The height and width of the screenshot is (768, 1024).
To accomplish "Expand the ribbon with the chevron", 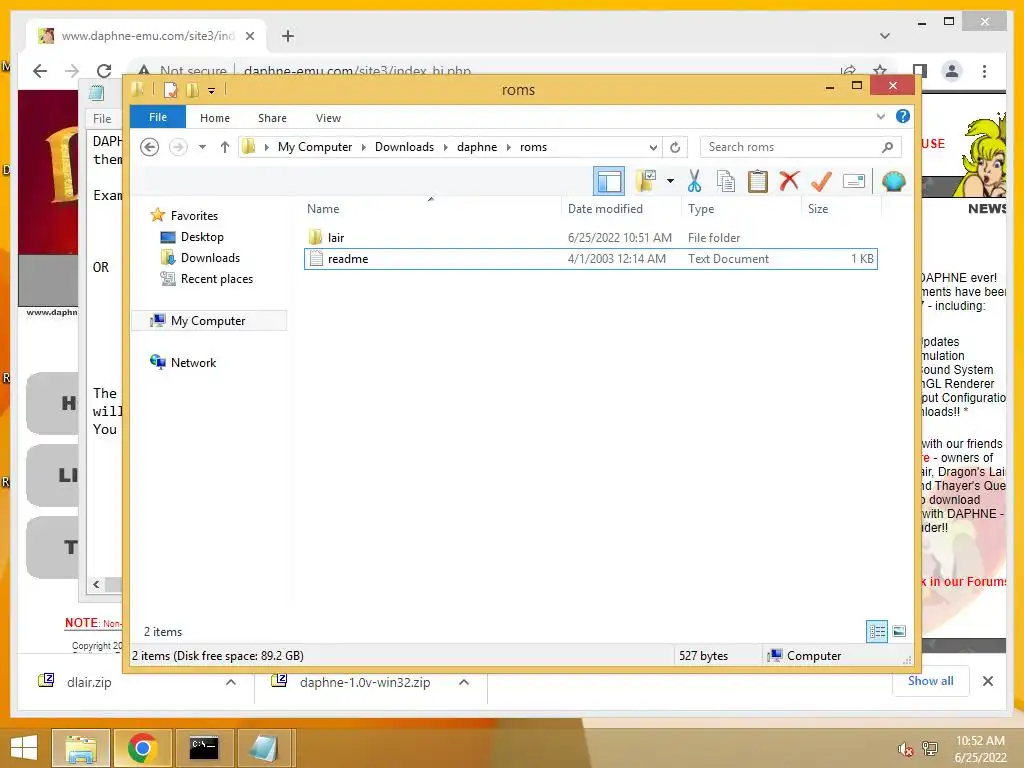I will coord(880,116).
